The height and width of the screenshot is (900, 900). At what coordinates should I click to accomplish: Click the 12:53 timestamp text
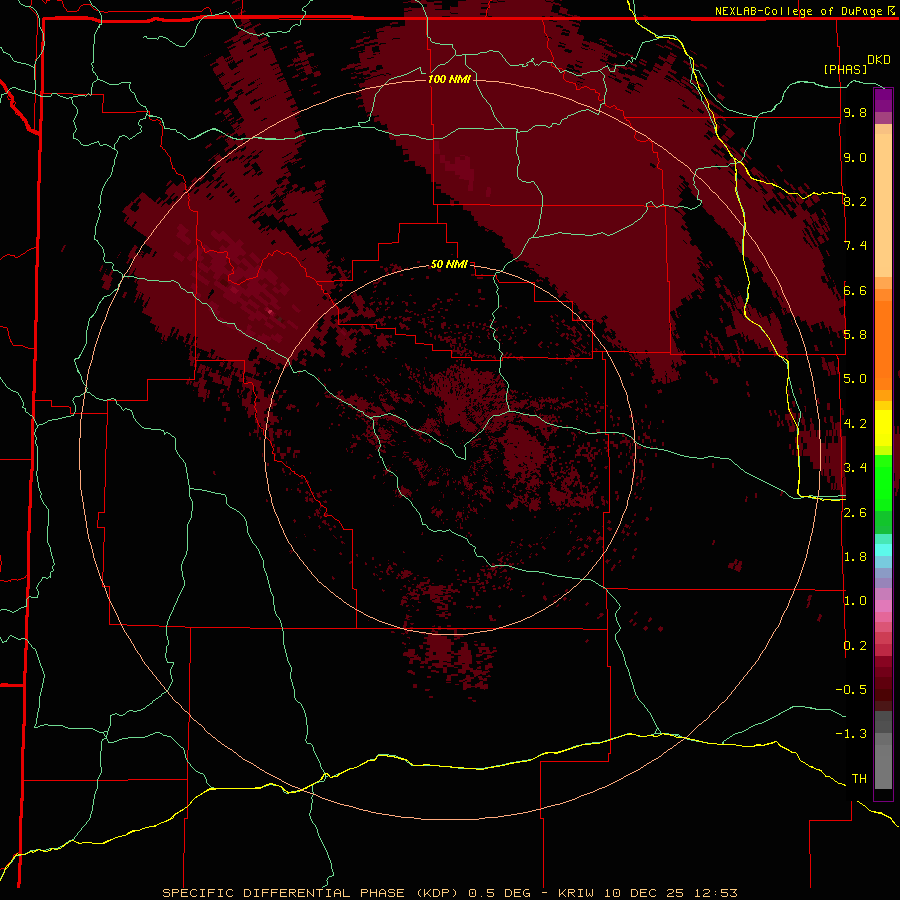tap(715, 893)
